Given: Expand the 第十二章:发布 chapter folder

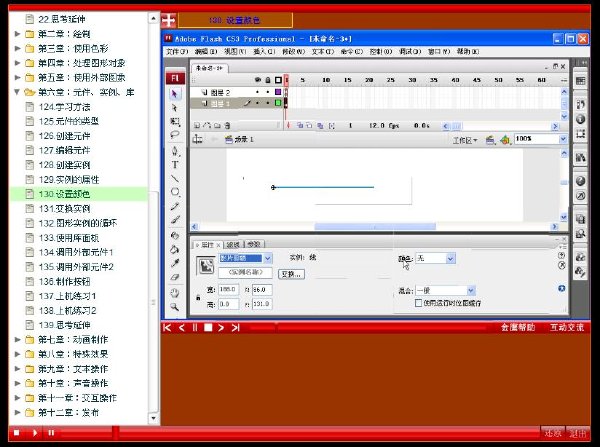Looking at the screenshot, I should click(x=17, y=412).
